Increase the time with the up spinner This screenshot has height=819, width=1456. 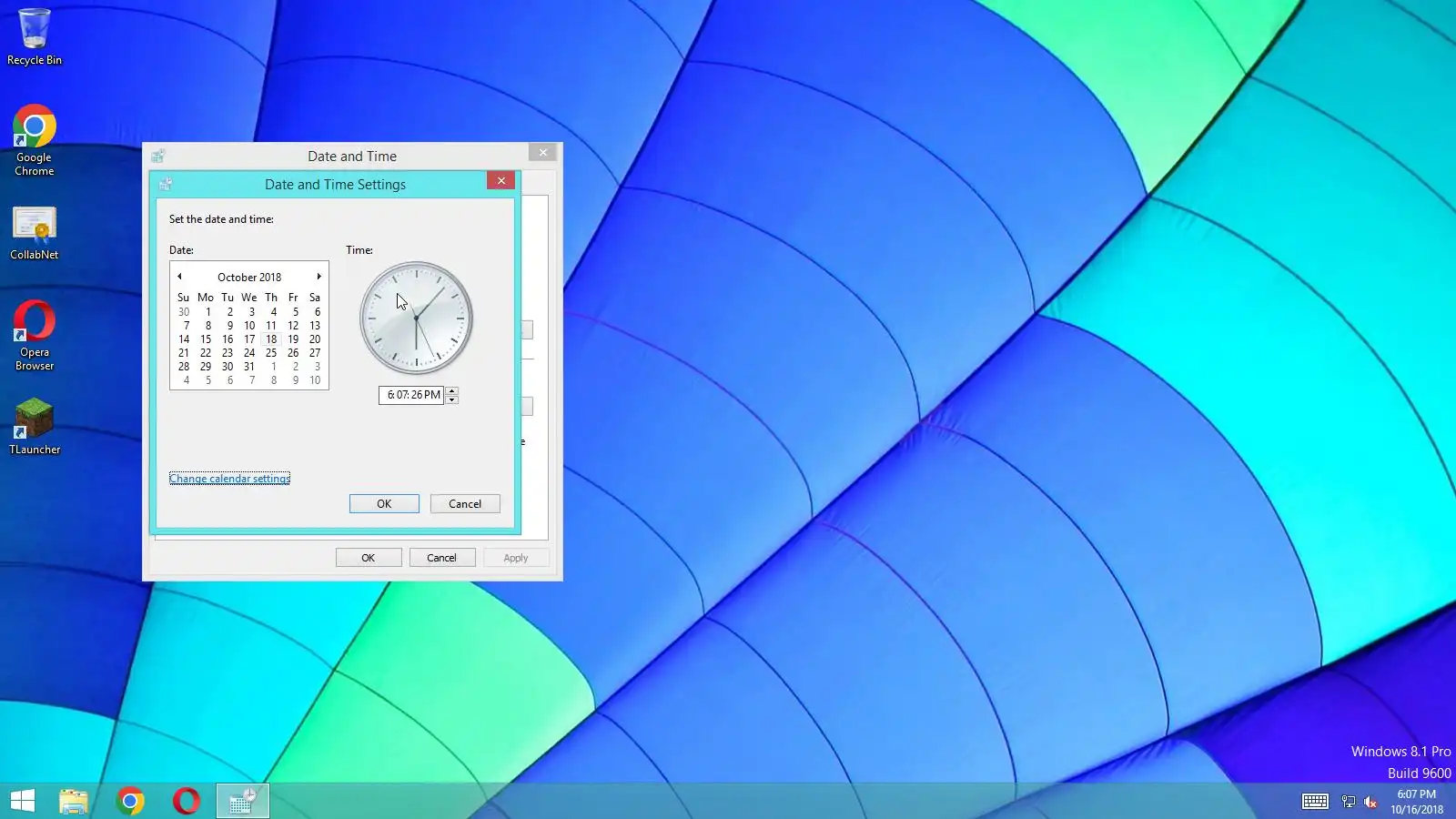coord(451,391)
